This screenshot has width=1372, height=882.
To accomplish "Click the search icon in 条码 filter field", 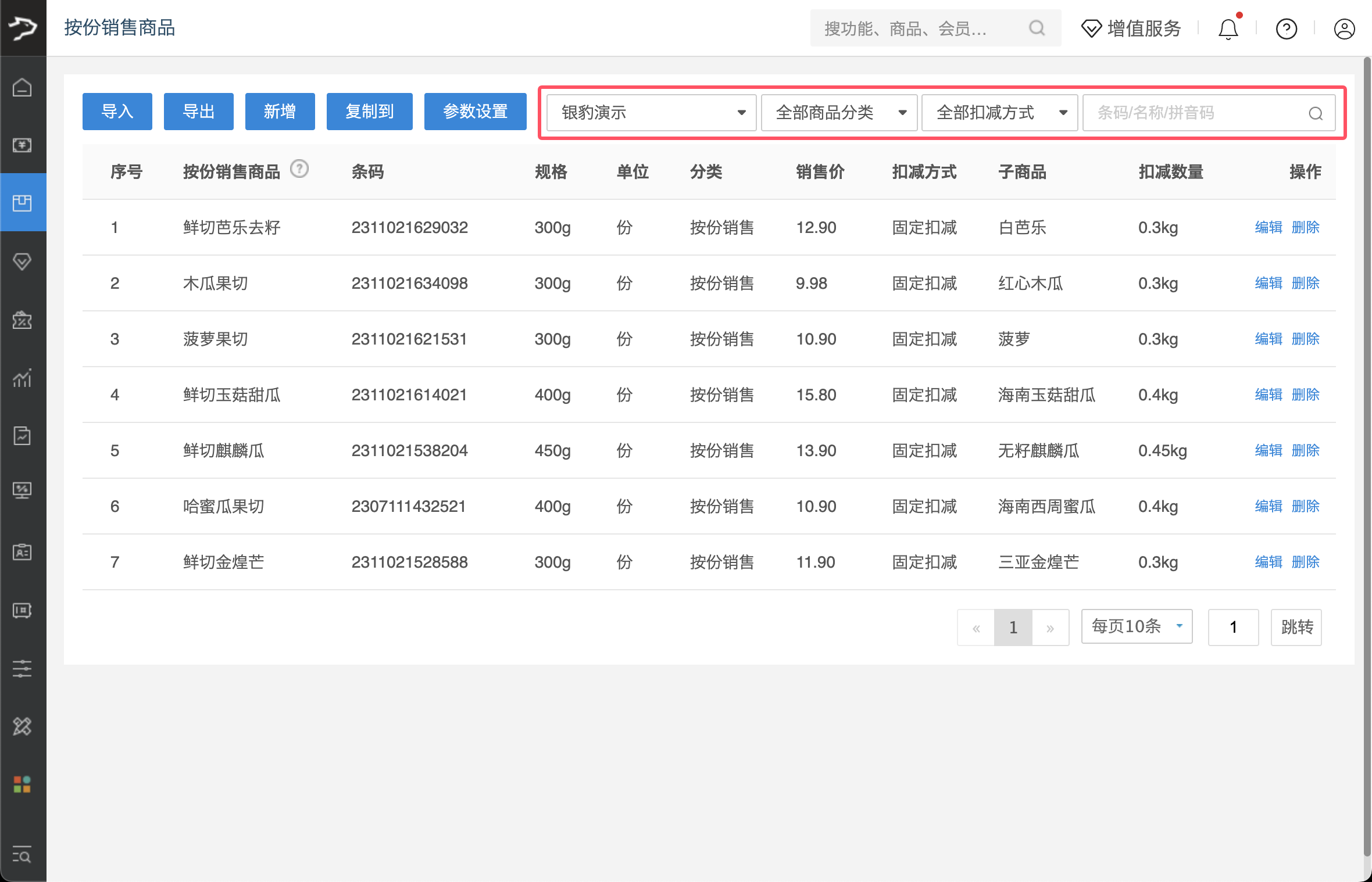I will click(1316, 113).
